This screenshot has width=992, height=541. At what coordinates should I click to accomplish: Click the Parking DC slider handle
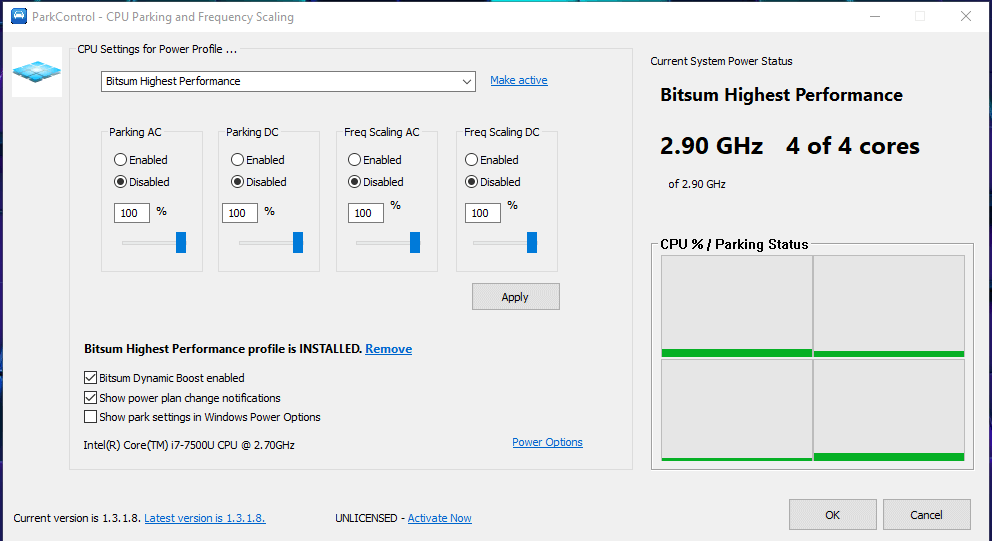298,243
